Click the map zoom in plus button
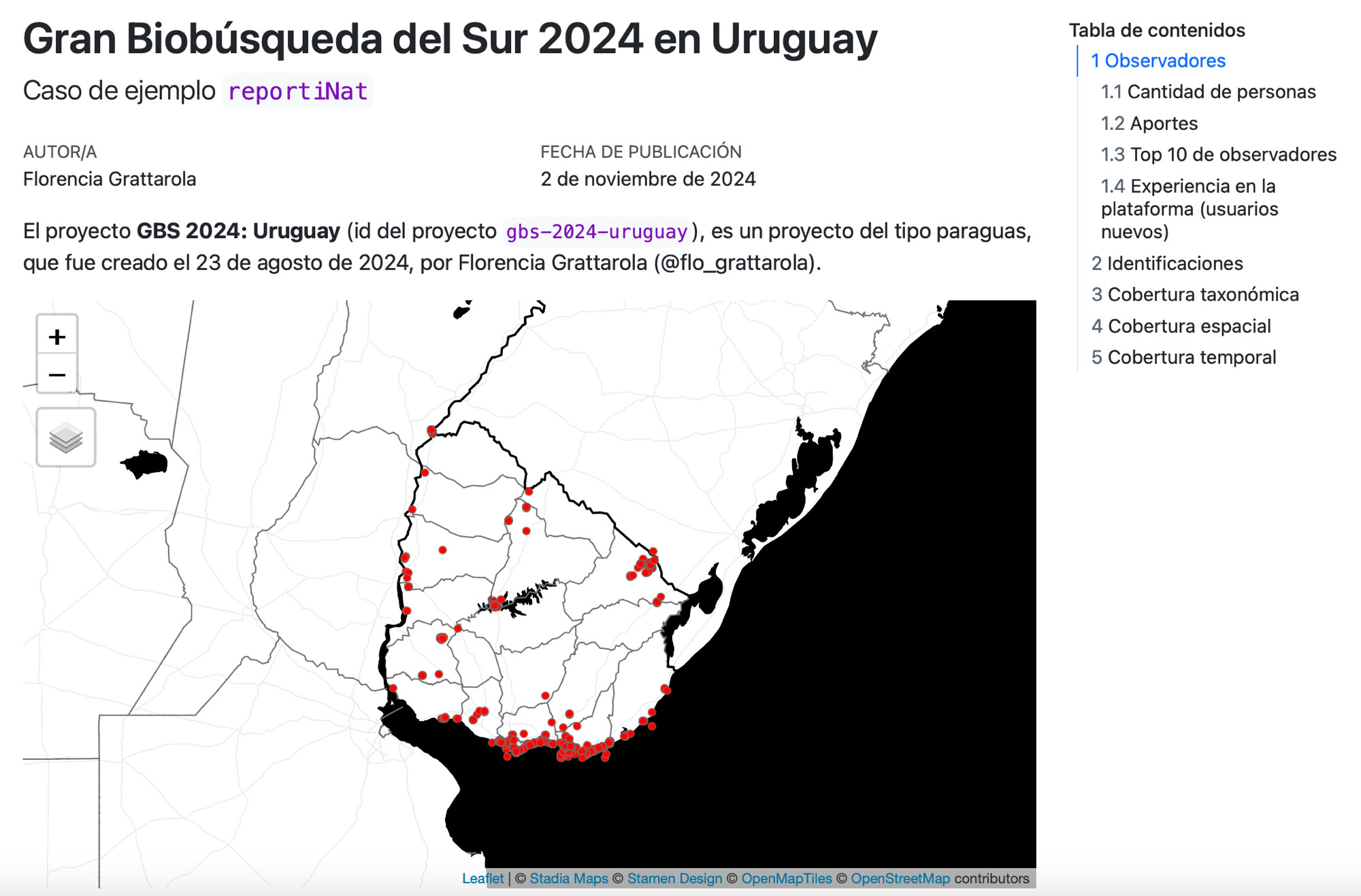The image size is (1361, 896). pos(57,336)
